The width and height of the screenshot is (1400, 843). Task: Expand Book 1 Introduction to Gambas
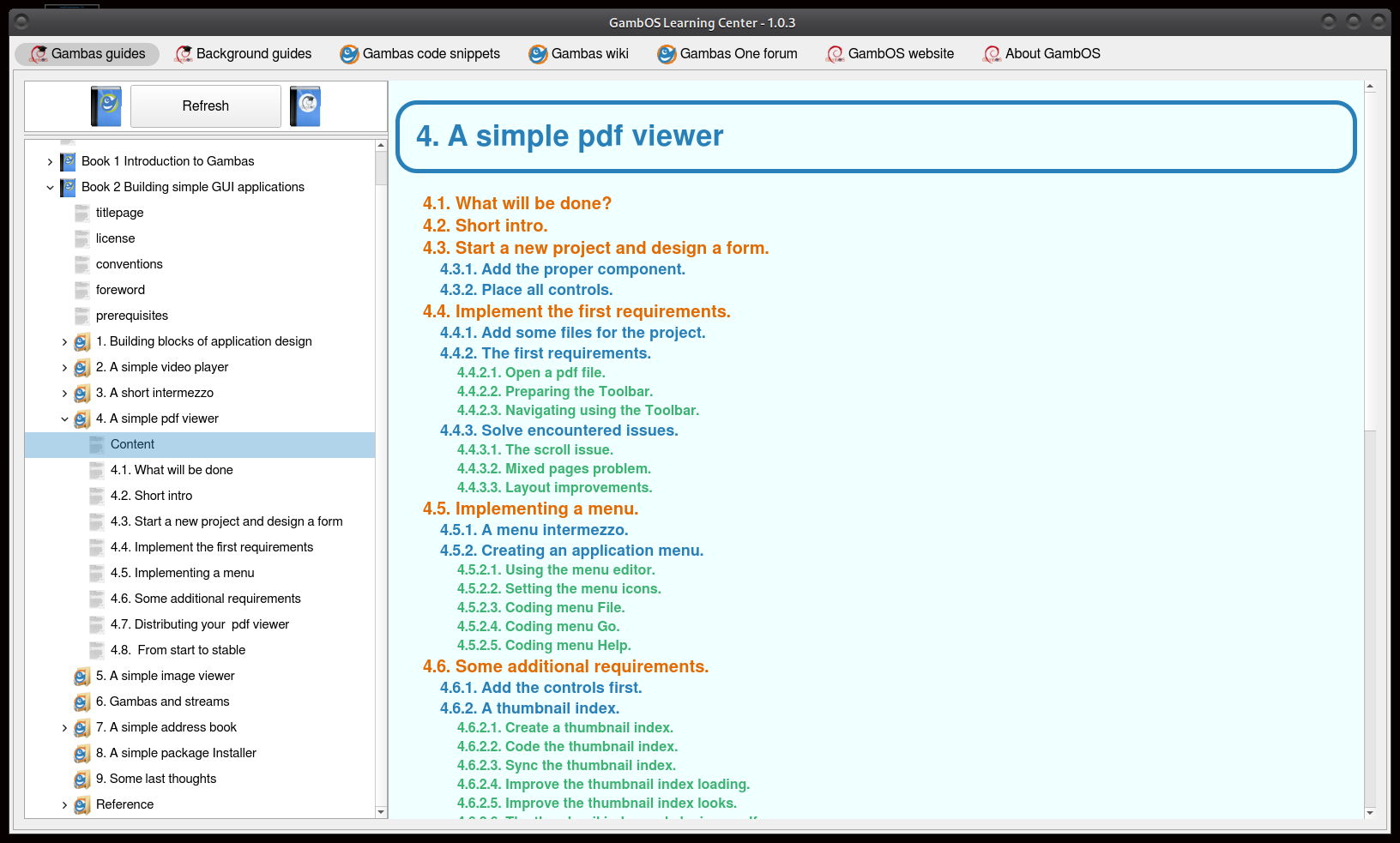click(x=50, y=161)
